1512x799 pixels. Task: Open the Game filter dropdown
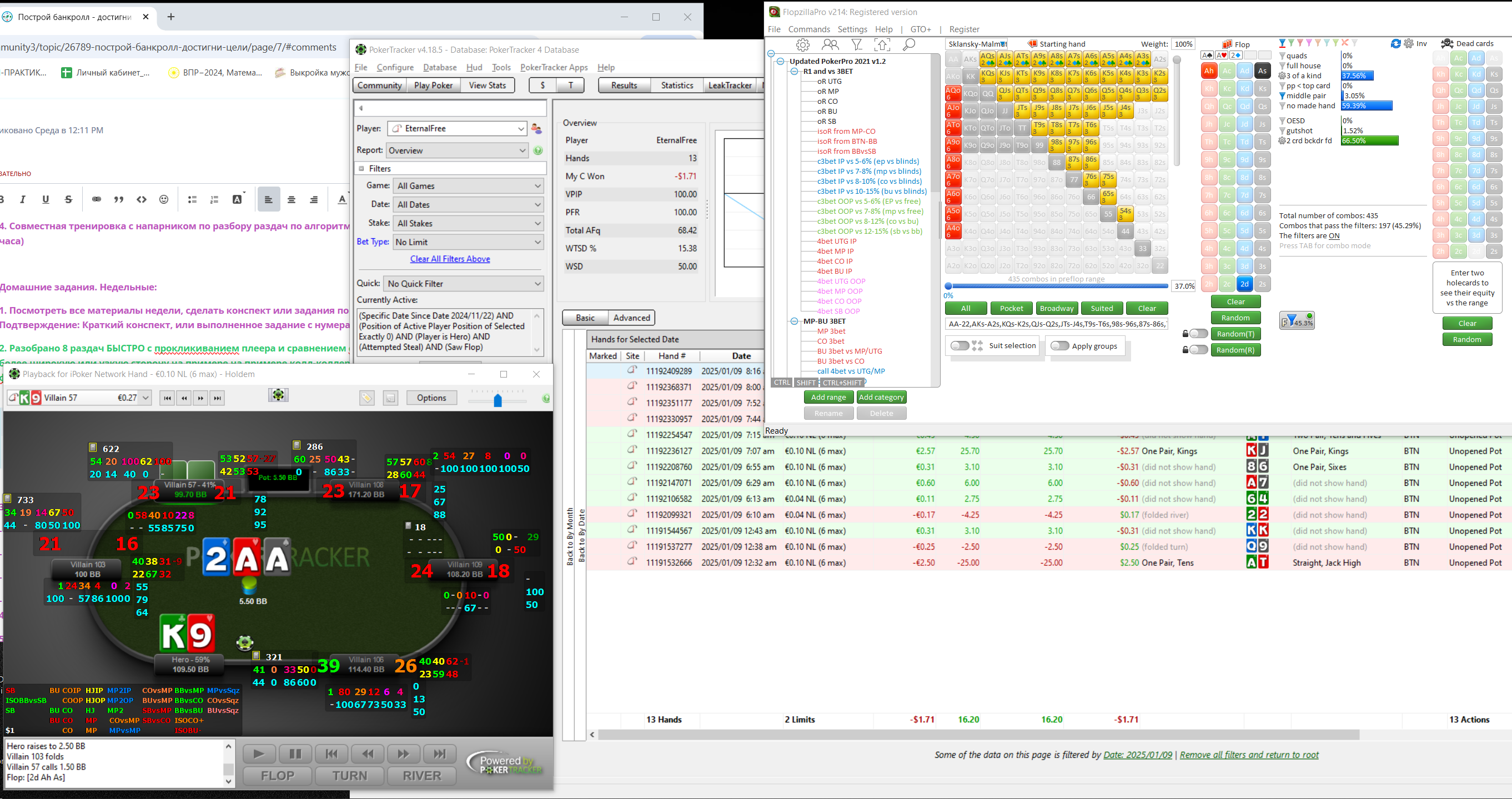pos(468,186)
